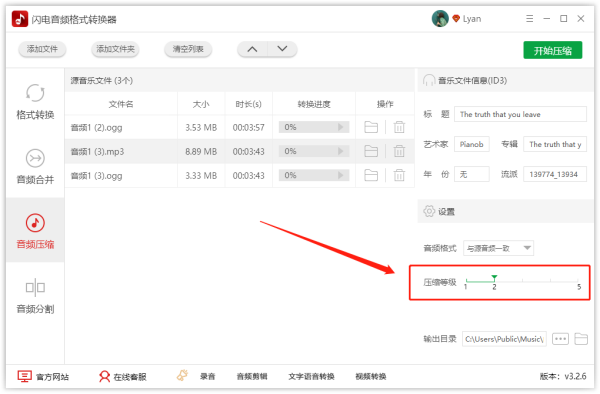Click the 转换进度 column header
The height and width of the screenshot is (394, 600).
click(x=314, y=104)
